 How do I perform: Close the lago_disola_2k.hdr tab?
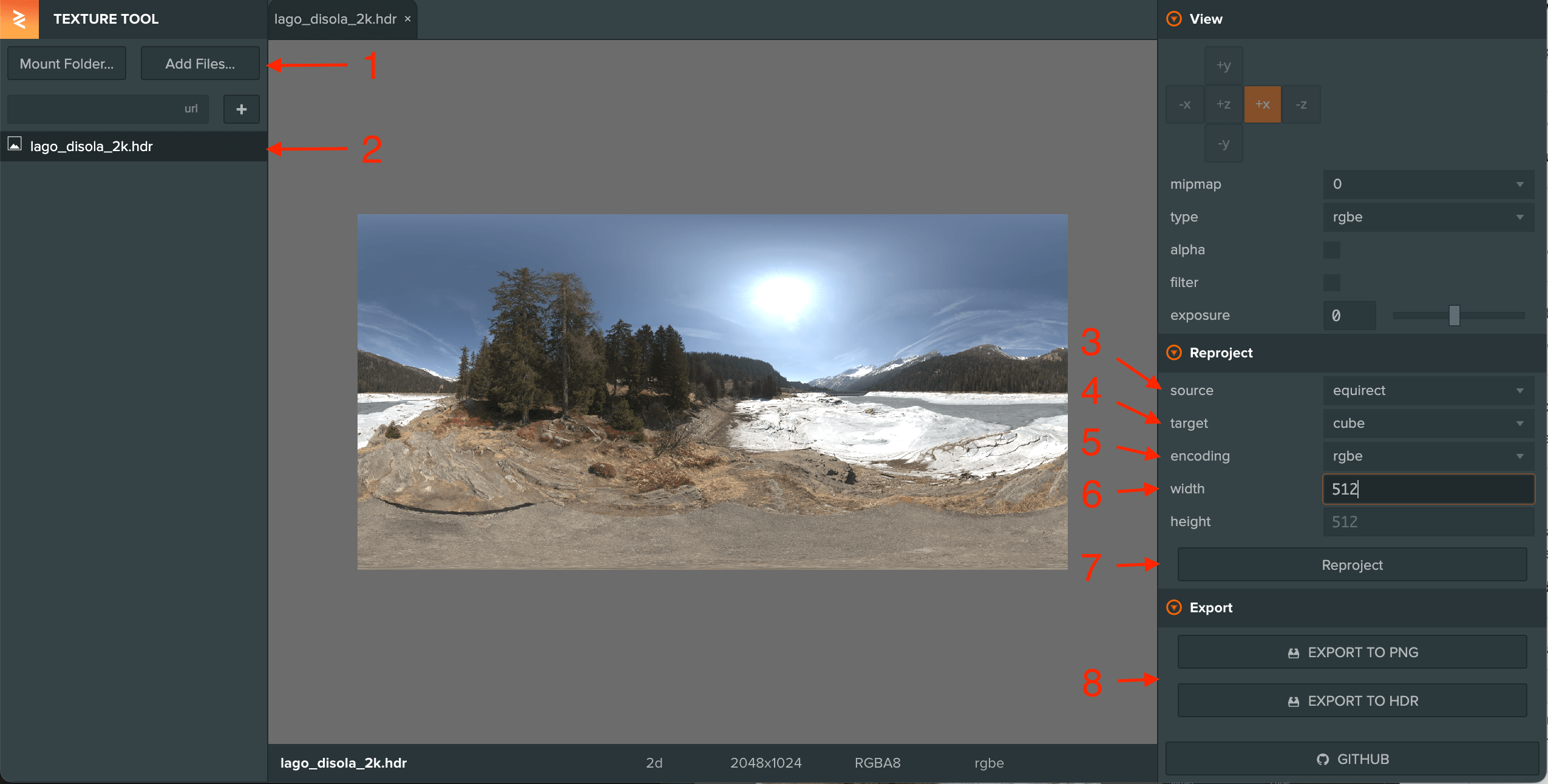coord(408,19)
